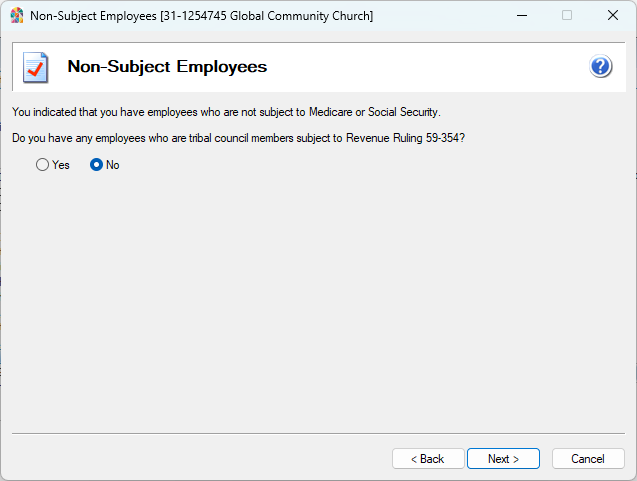Click the blue help question mark icon
The height and width of the screenshot is (481, 637).
tap(600, 67)
